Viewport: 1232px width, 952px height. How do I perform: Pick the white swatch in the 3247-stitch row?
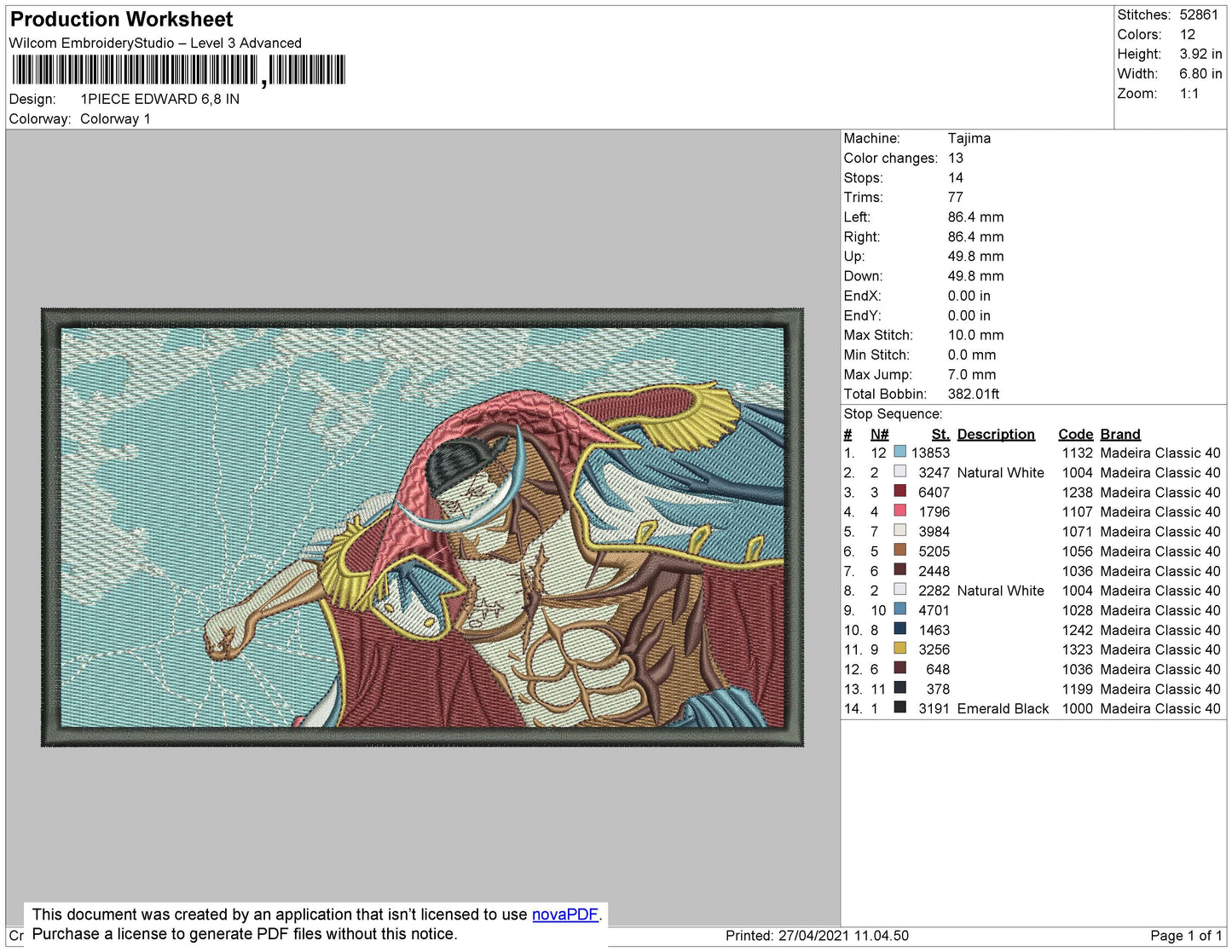tap(899, 471)
